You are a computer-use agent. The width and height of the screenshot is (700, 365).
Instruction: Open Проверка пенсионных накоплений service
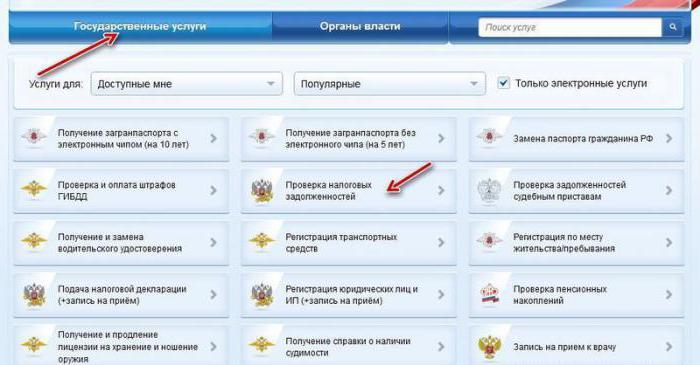point(560,295)
